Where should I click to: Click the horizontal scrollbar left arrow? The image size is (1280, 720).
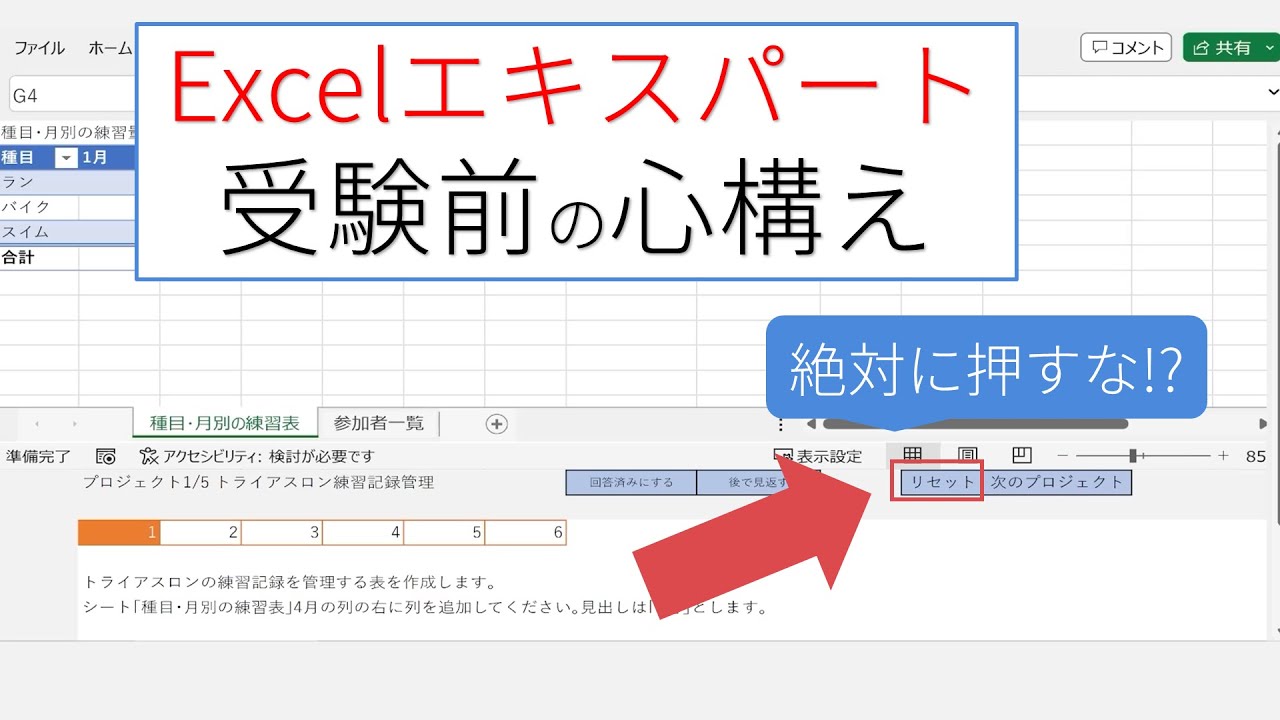(811, 424)
